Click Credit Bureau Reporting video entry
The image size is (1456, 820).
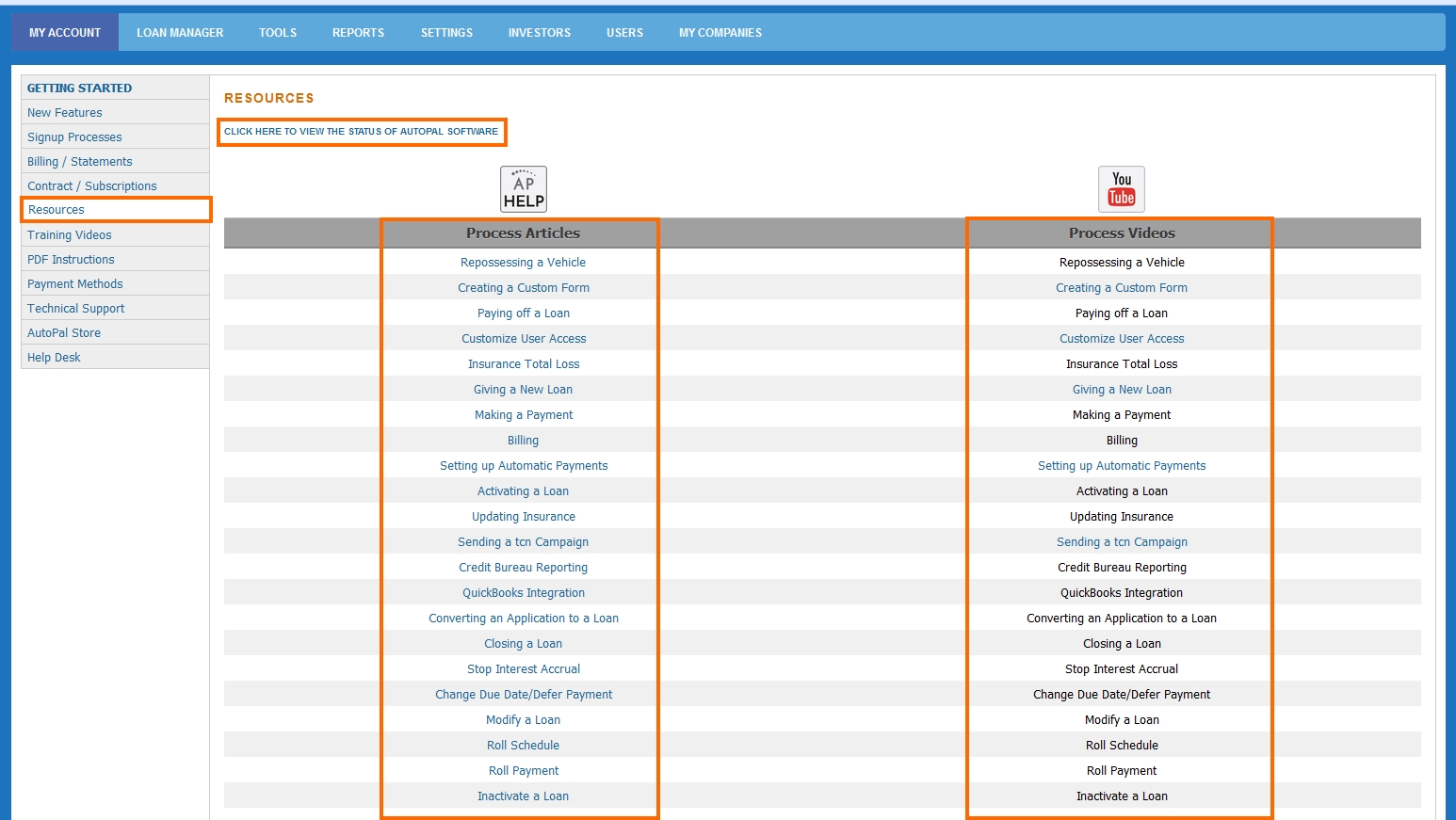click(1122, 568)
